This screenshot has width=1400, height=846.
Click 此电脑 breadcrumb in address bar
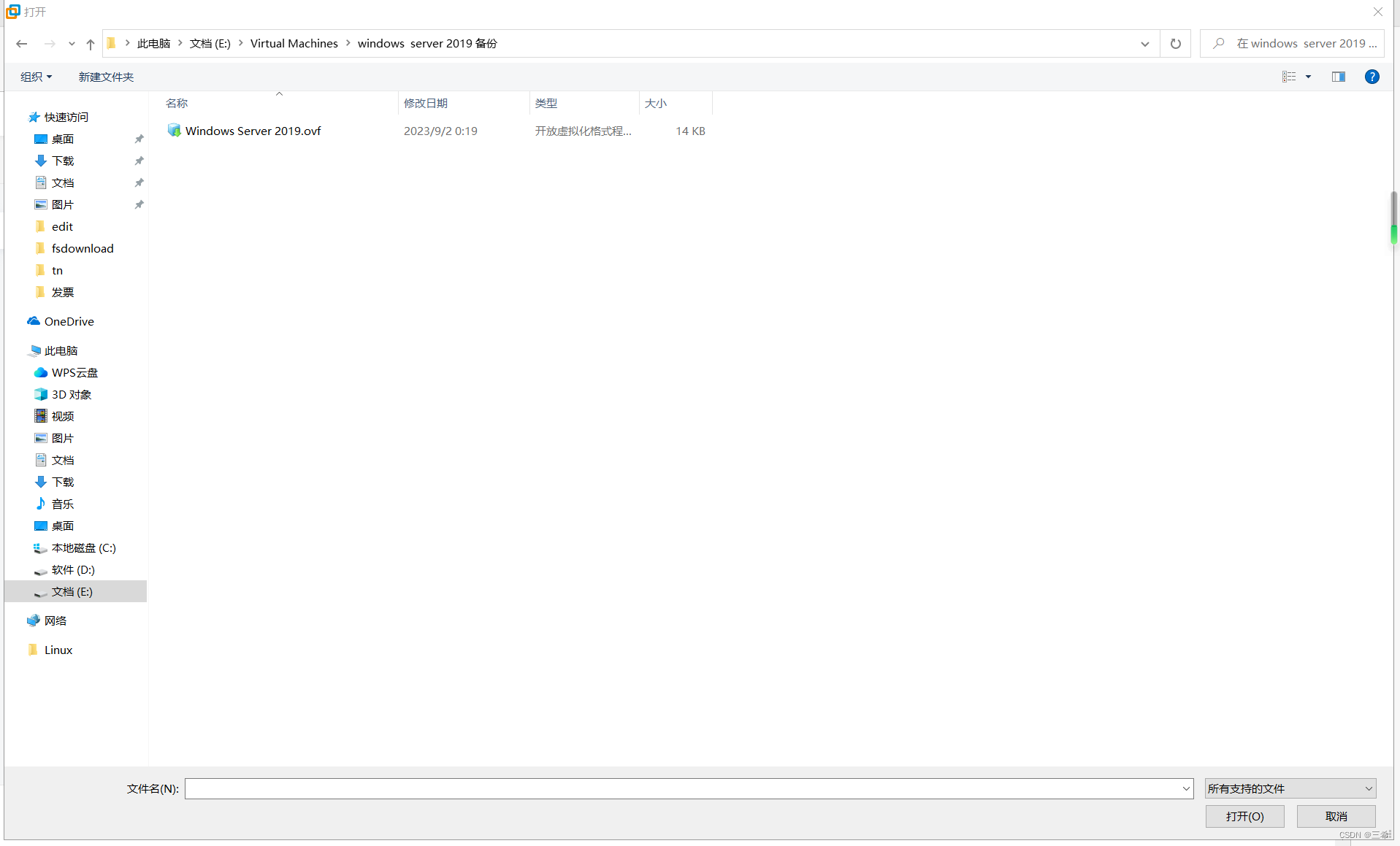[153, 44]
